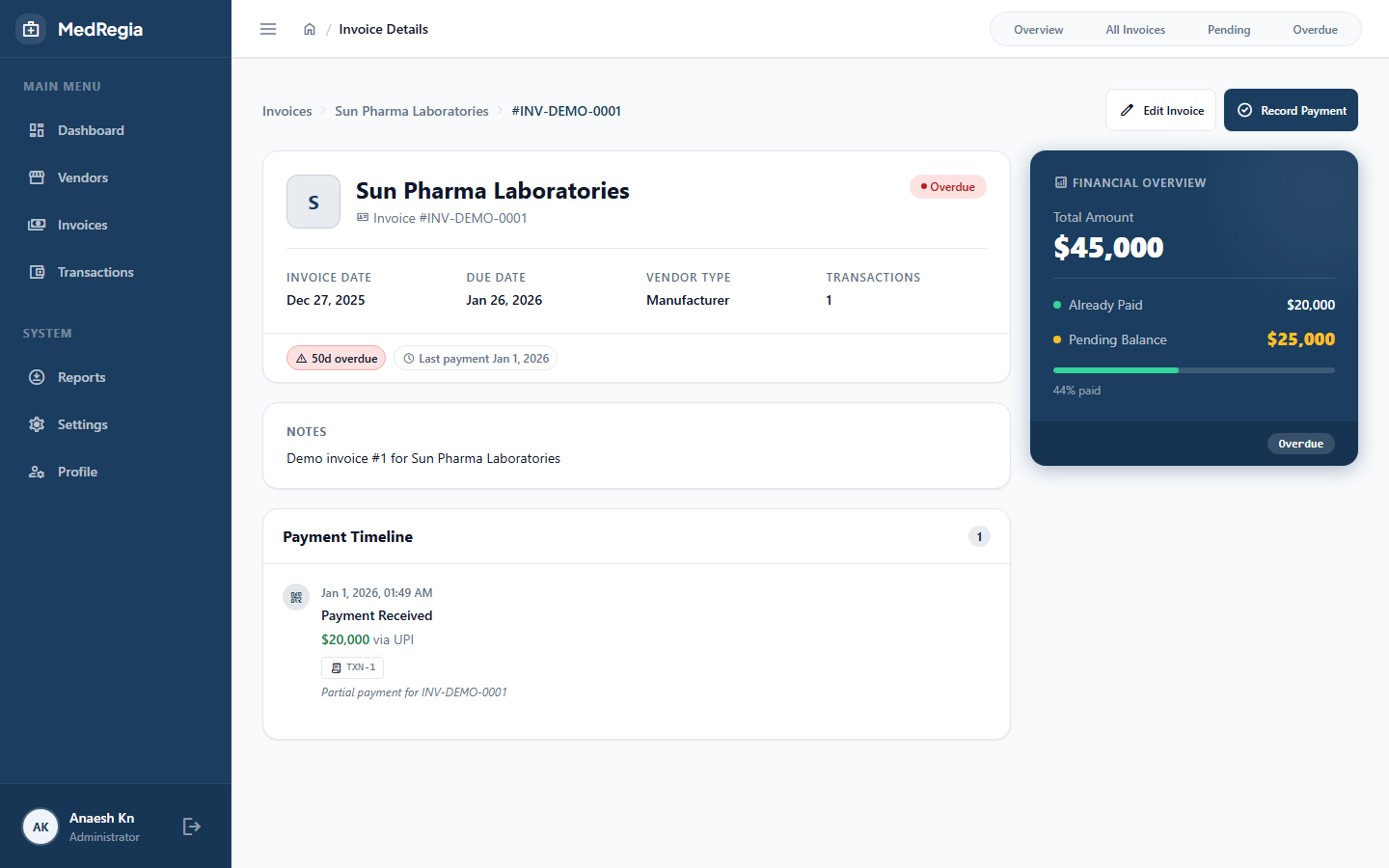Screen dimensions: 1389x868
Task: Click the Payment Timeline heading
Action: (348, 536)
